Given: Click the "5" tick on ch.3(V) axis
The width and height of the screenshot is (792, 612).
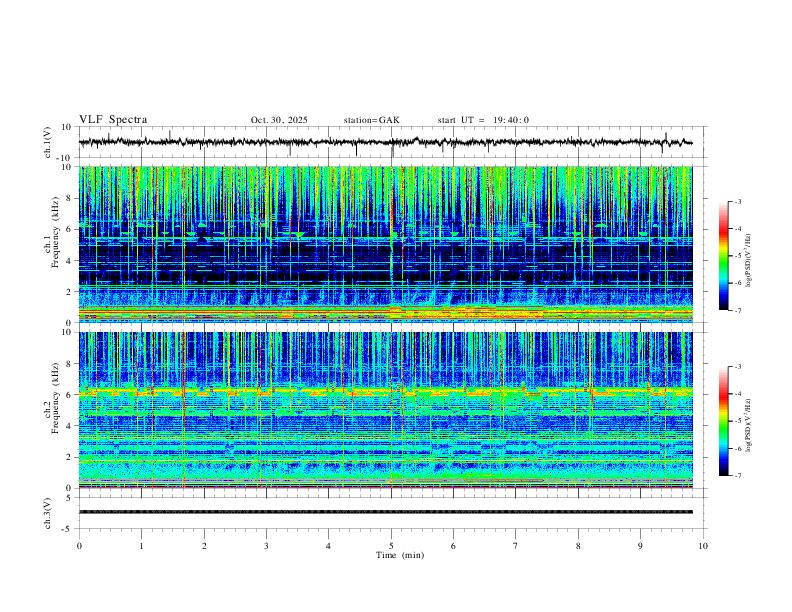Looking at the screenshot, I should click(x=69, y=498).
